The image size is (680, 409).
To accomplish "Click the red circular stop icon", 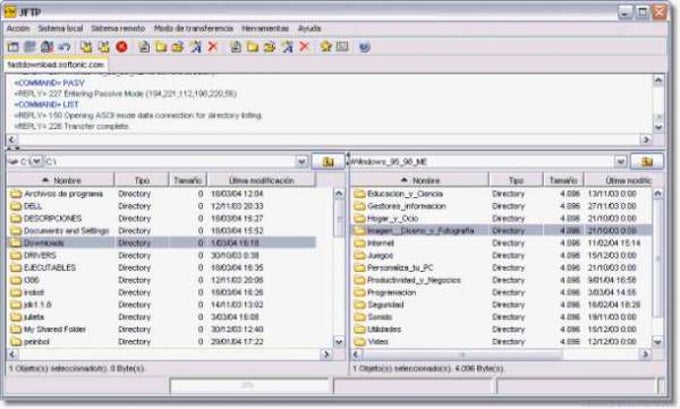I will point(122,46).
